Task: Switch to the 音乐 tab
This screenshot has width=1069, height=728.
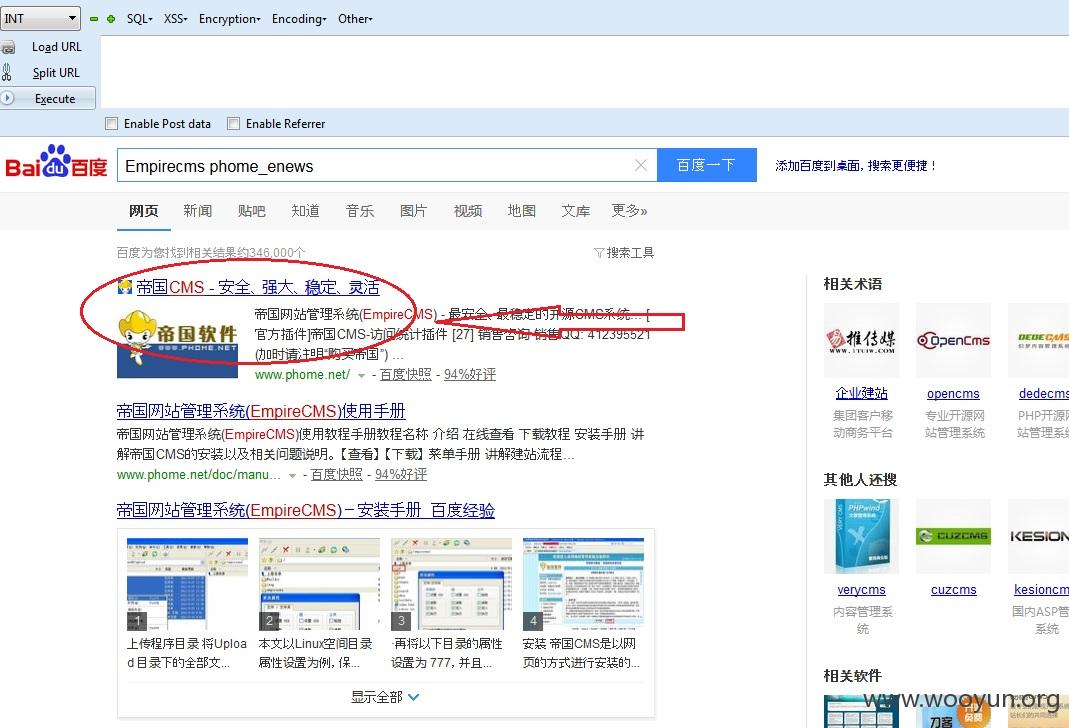Action: click(x=360, y=211)
